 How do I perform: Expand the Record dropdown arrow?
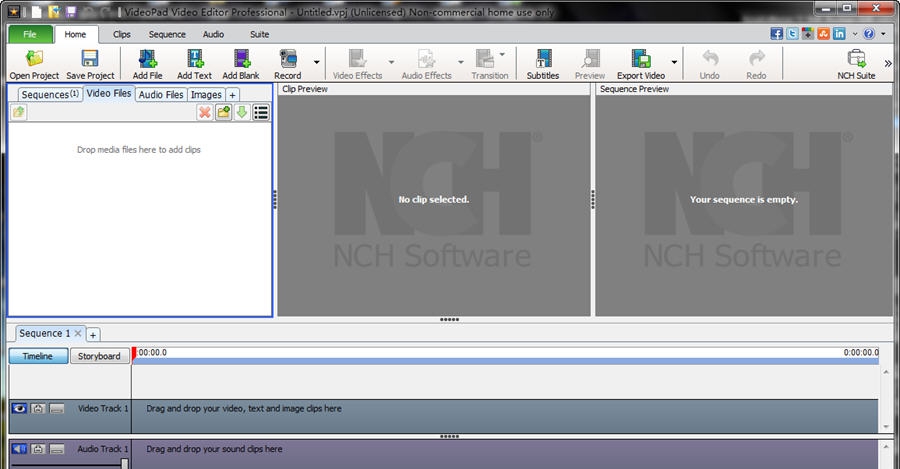click(317, 62)
